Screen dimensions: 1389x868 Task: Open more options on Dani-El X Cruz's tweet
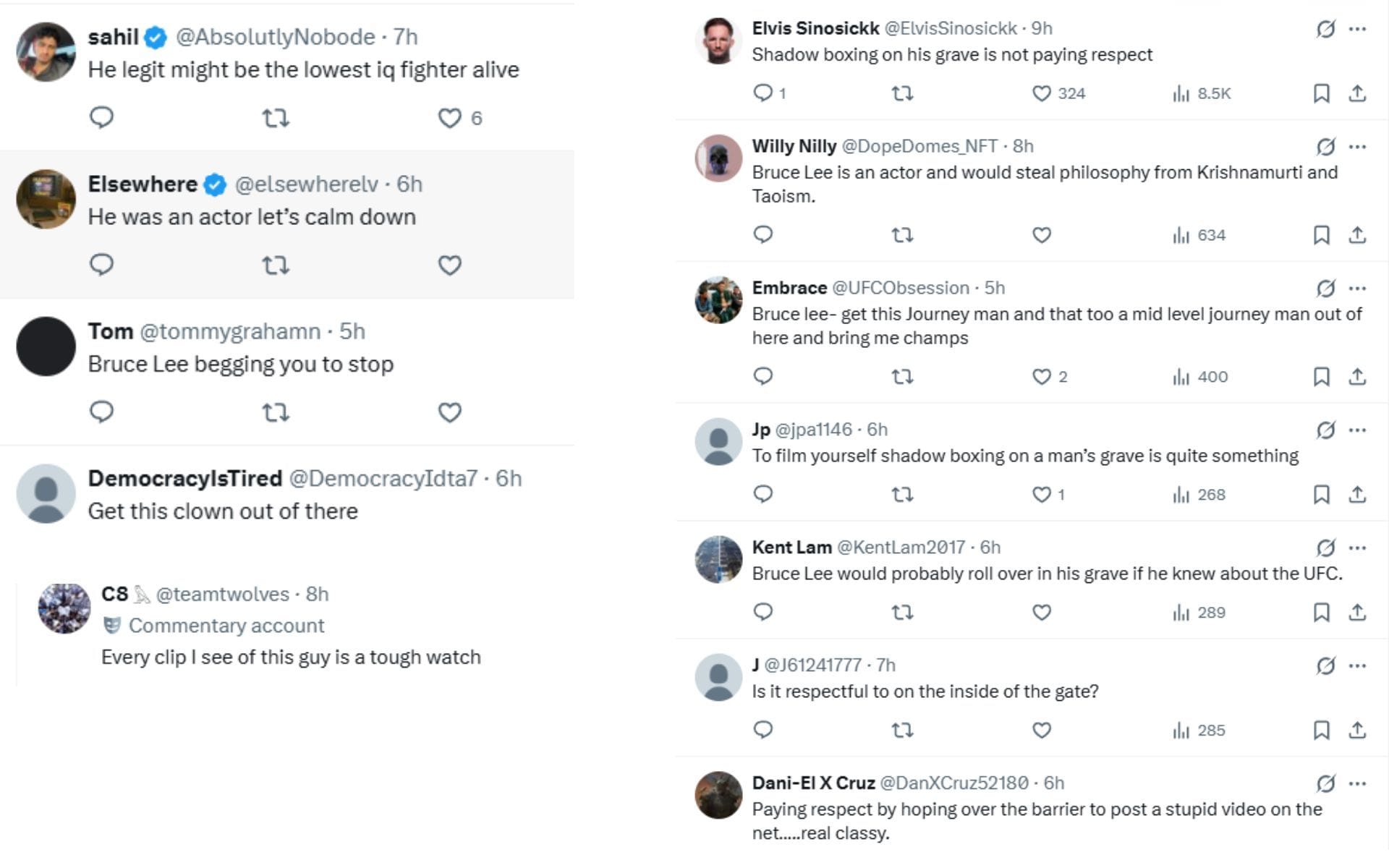1358,783
